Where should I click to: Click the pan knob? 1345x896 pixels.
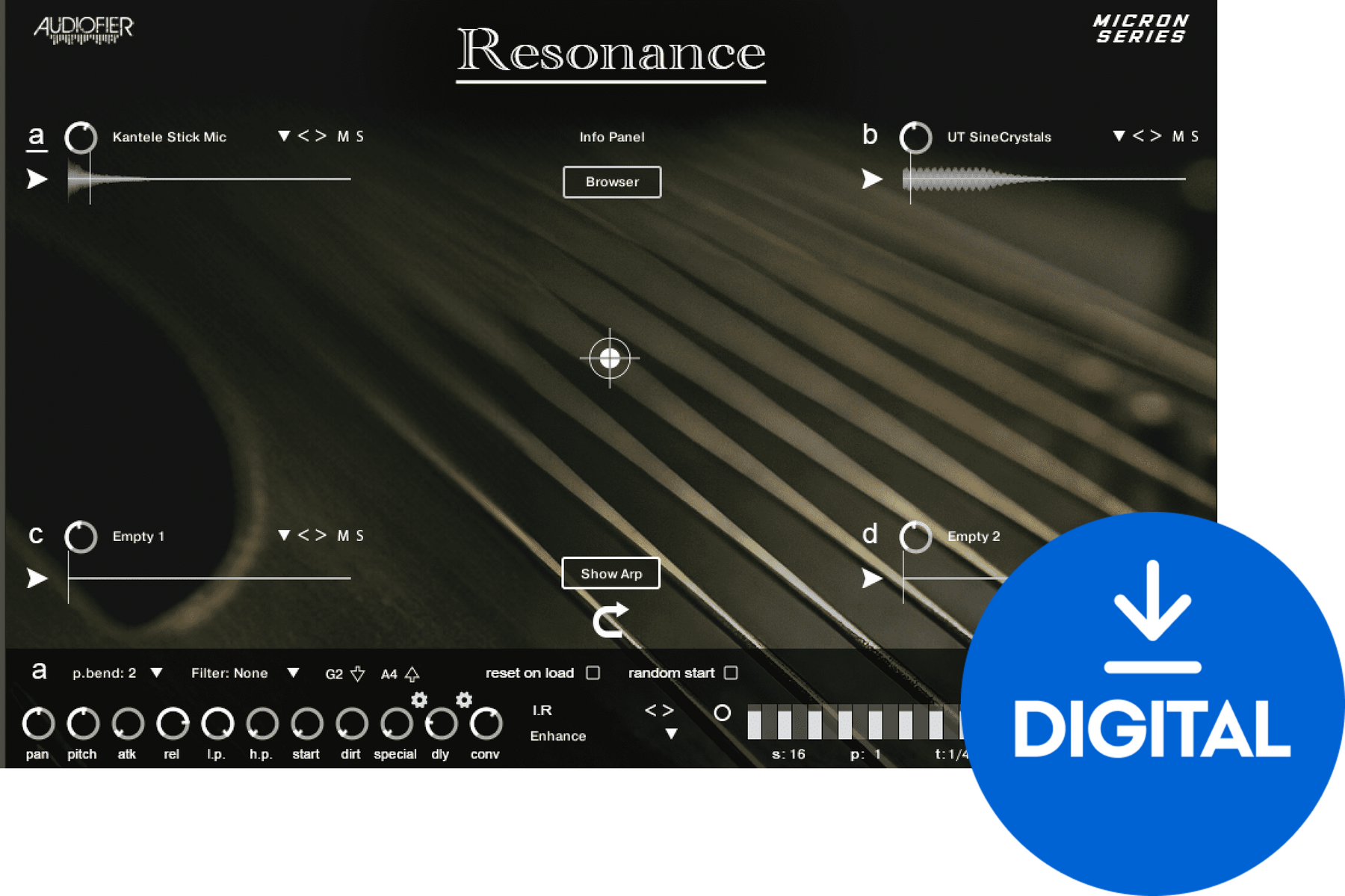coord(38,723)
